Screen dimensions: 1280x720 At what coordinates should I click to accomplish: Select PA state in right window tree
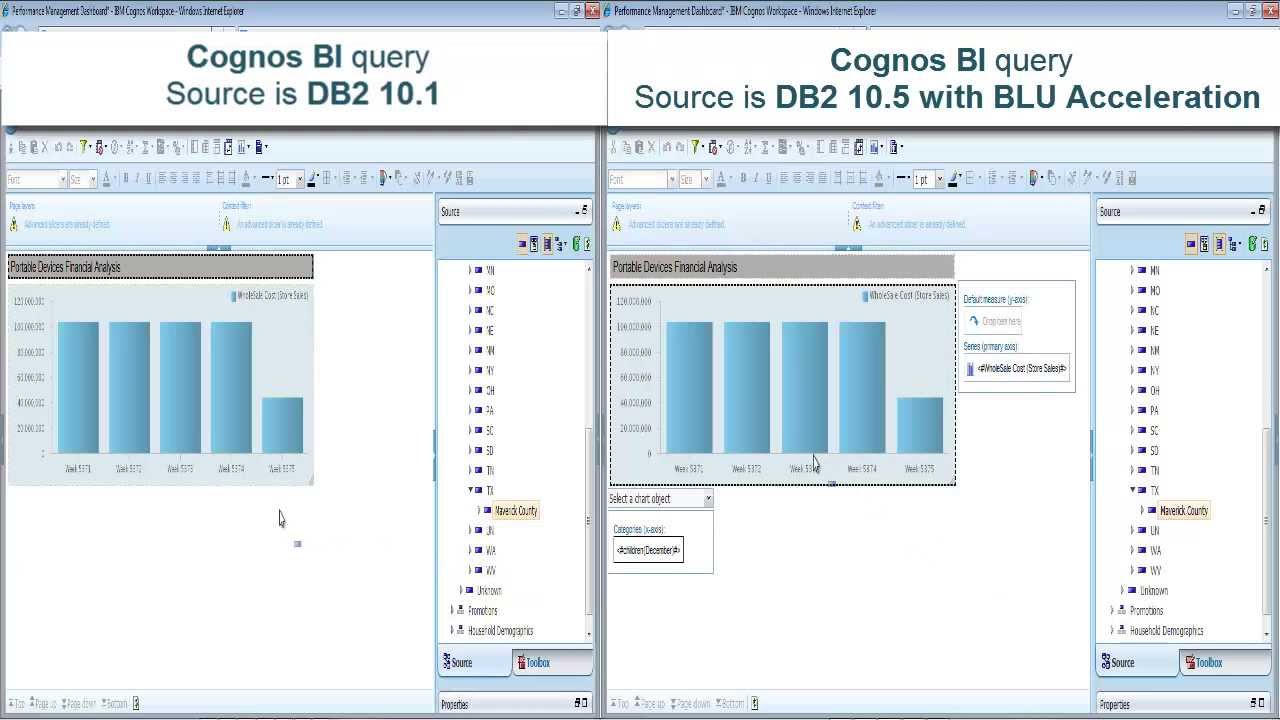pyautogui.click(x=1154, y=410)
